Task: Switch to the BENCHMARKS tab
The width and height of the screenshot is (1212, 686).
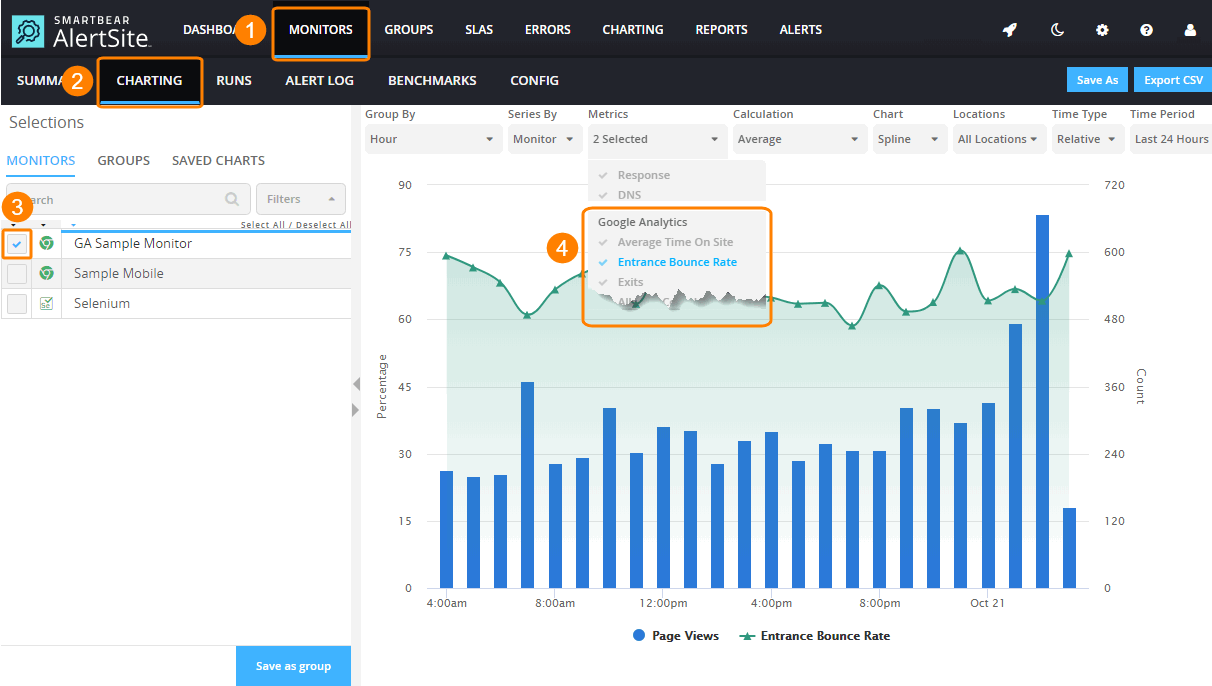Action: [432, 81]
